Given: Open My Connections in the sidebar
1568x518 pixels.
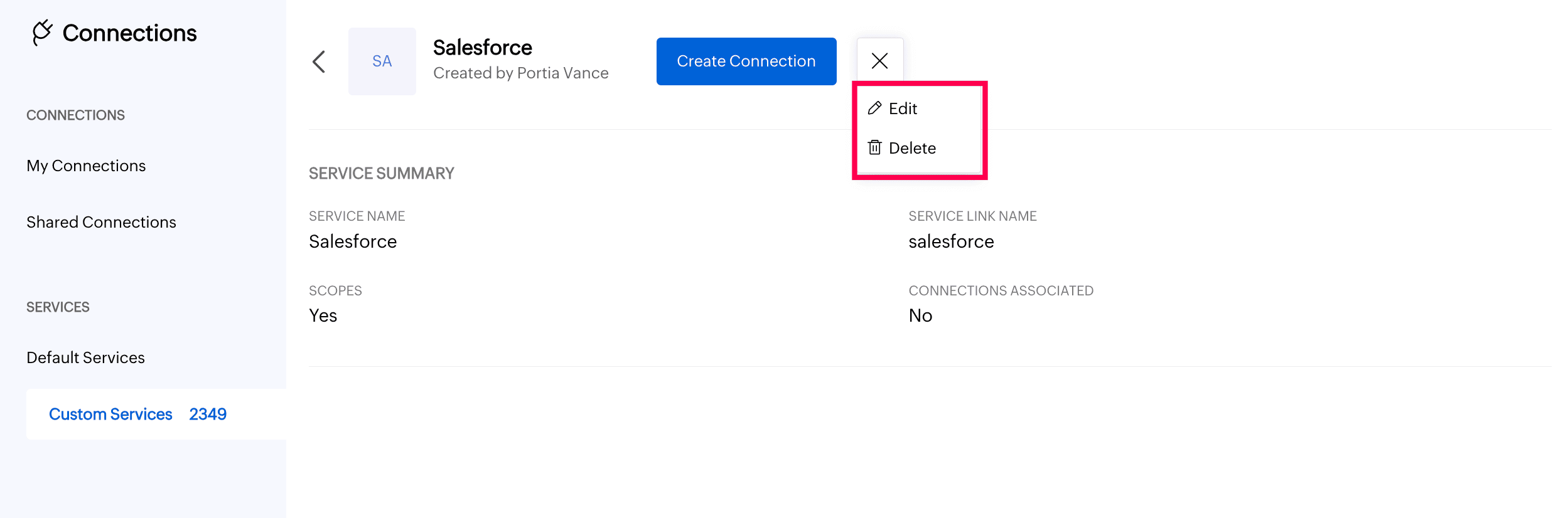Looking at the screenshot, I should [86, 166].
